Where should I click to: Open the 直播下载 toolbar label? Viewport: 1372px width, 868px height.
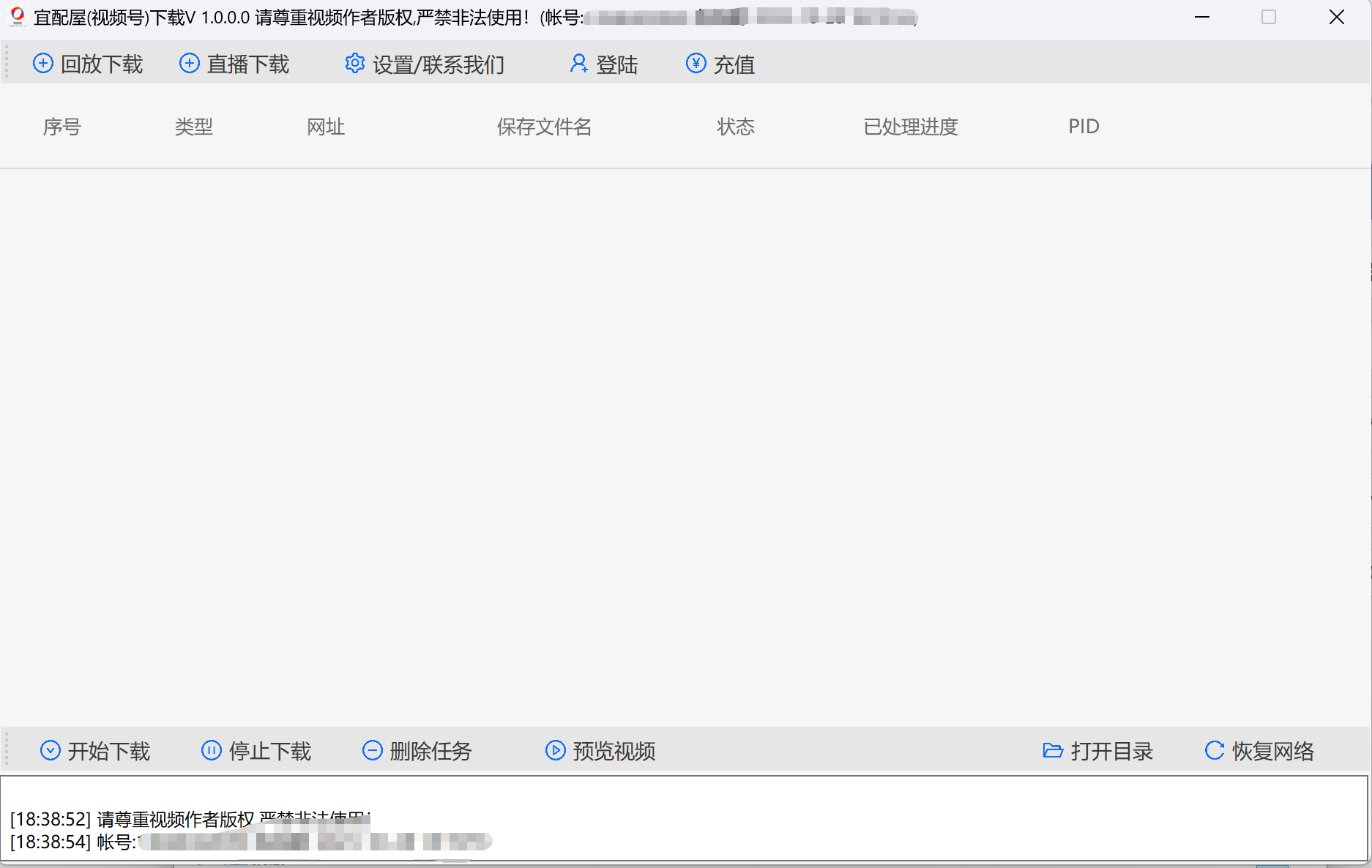(248, 64)
